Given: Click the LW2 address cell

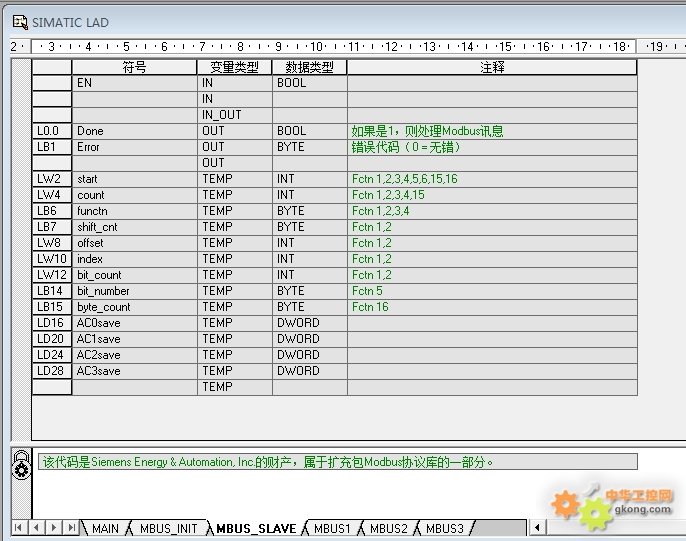Looking at the screenshot, I should (x=52, y=179).
